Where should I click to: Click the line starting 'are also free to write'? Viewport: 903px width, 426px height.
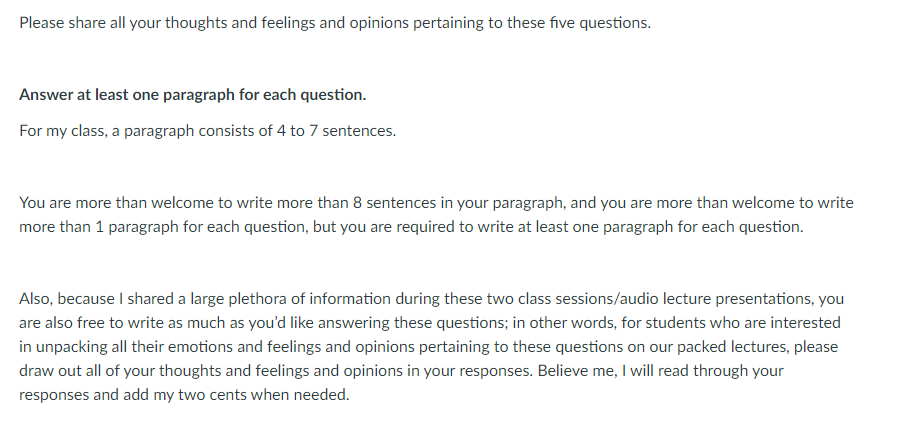pyautogui.click(x=430, y=324)
